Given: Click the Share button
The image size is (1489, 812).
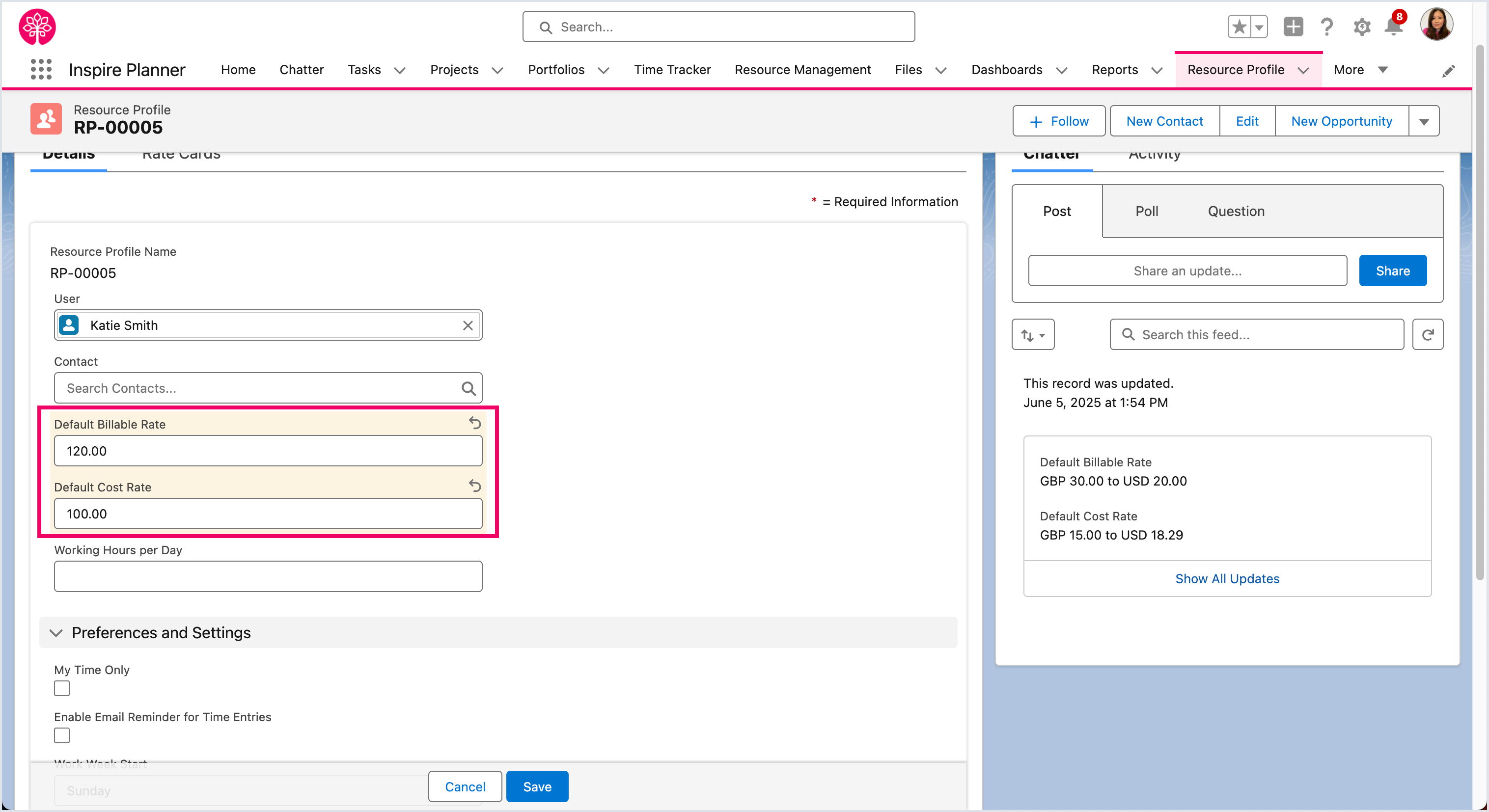Looking at the screenshot, I should (x=1392, y=271).
